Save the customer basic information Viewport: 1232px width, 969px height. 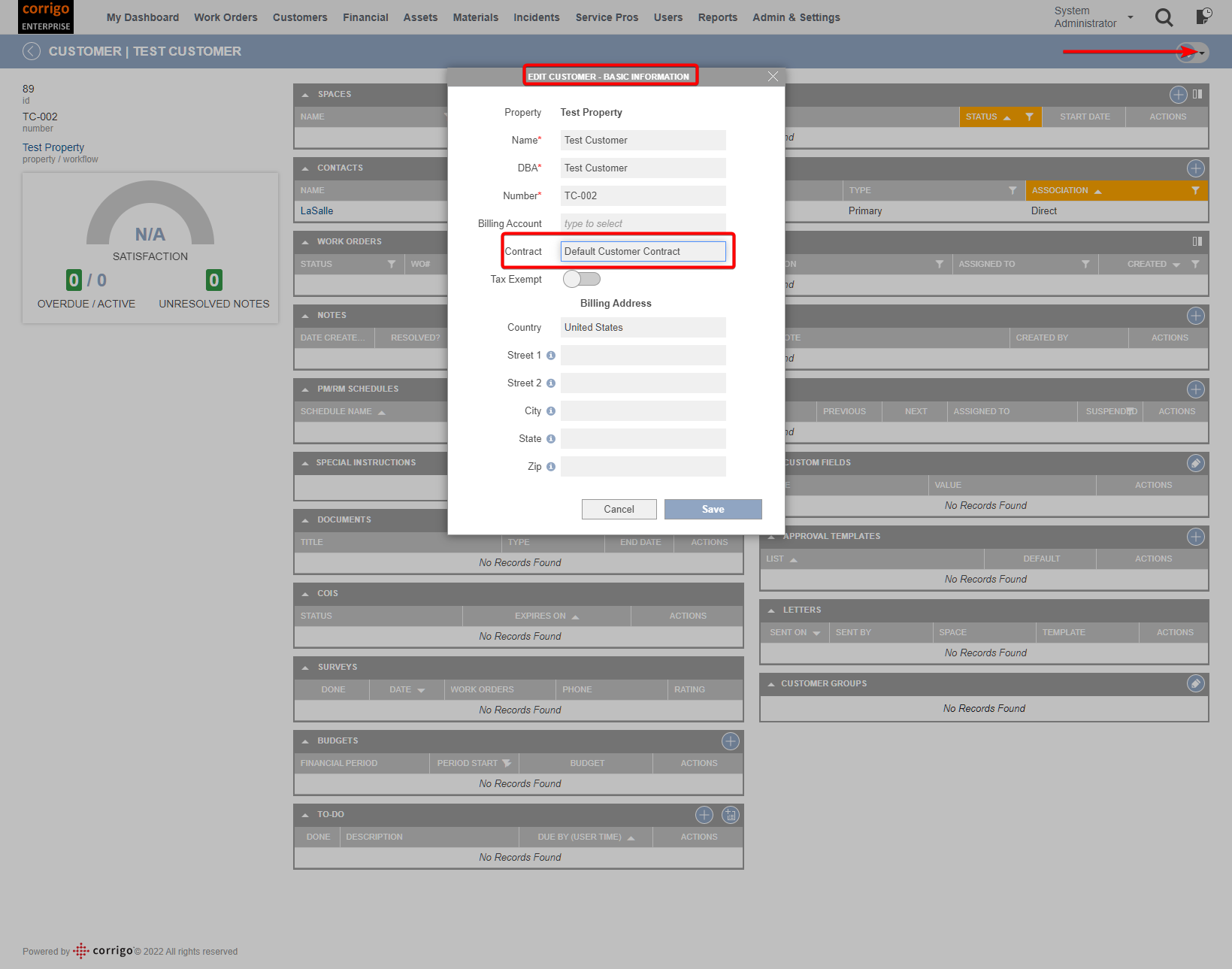pyautogui.click(x=713, y=510)
